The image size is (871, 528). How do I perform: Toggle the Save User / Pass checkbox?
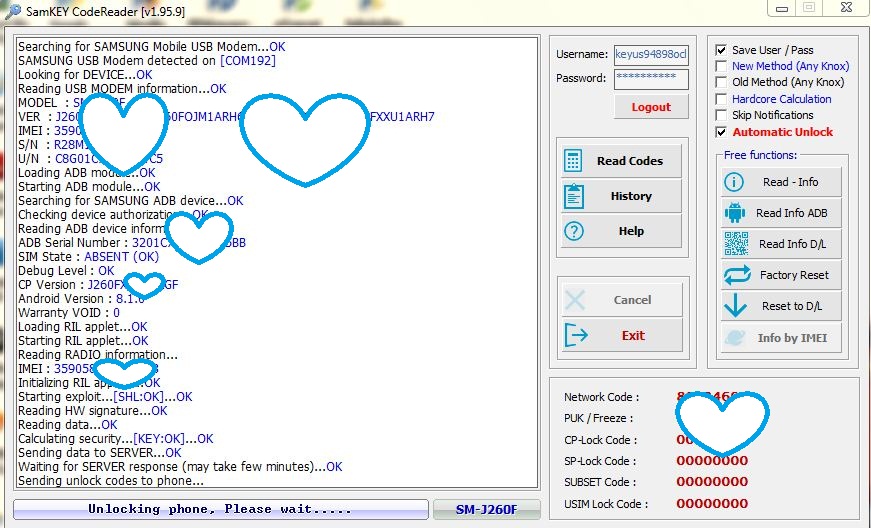(721, 50)
